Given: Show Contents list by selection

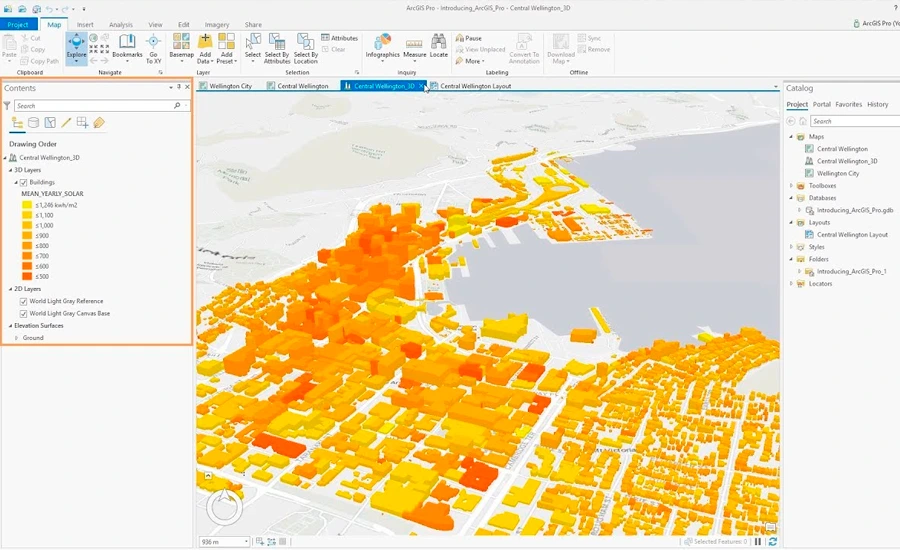Looking at the screenshot, I should pos(50,123).
